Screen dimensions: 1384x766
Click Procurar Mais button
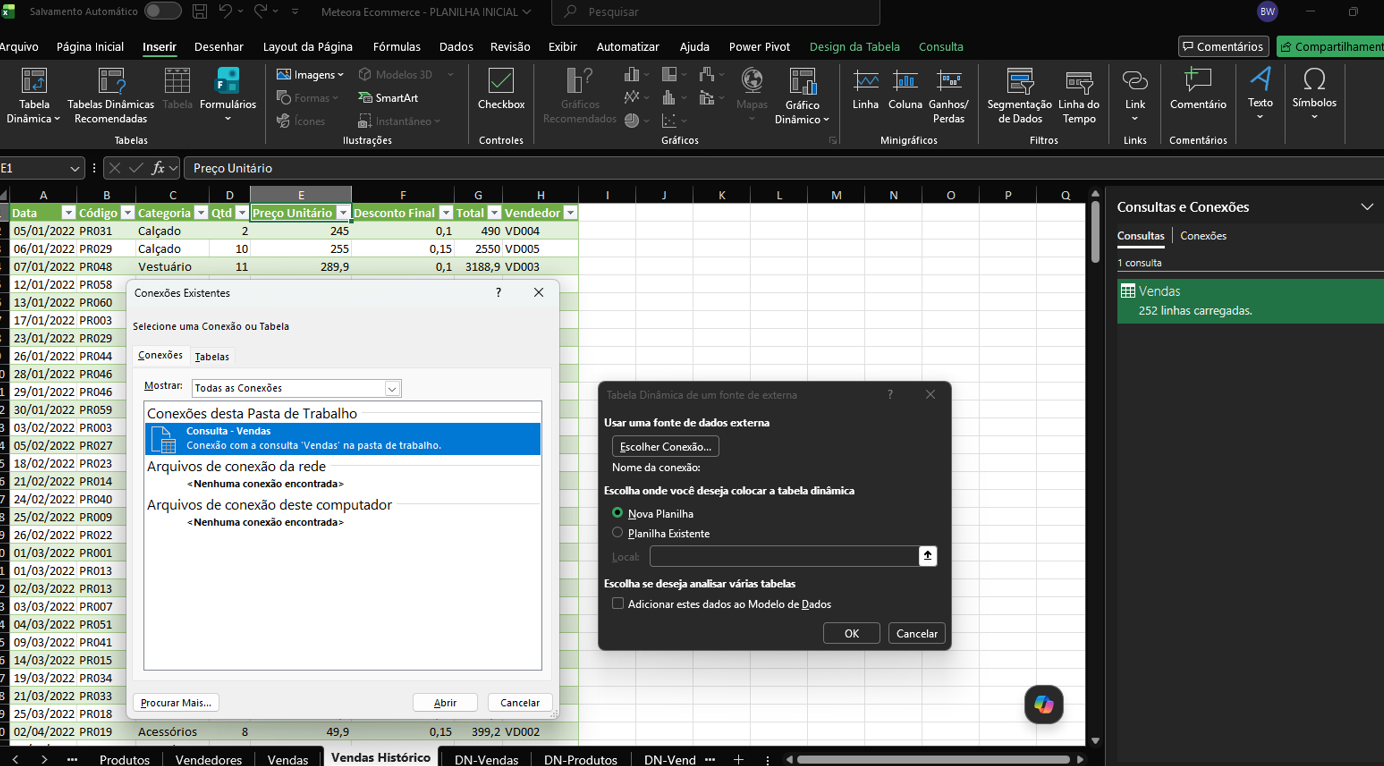(176, 703)
